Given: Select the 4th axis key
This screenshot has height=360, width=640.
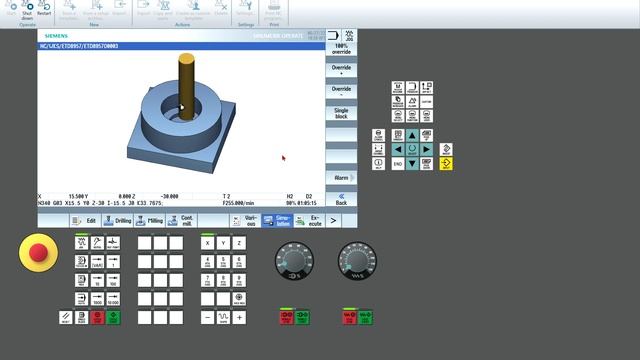Looking at the screenshot, I should [207, 262].
